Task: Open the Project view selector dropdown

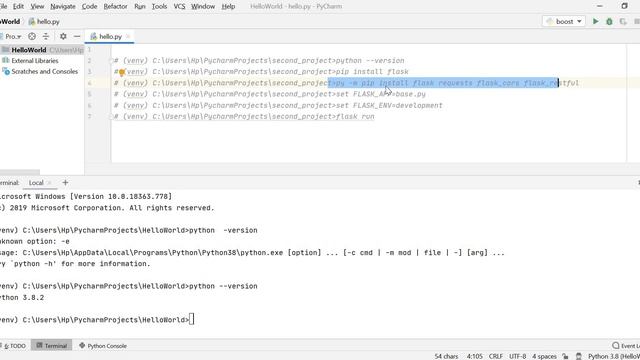Action: [x=12, y=36]
